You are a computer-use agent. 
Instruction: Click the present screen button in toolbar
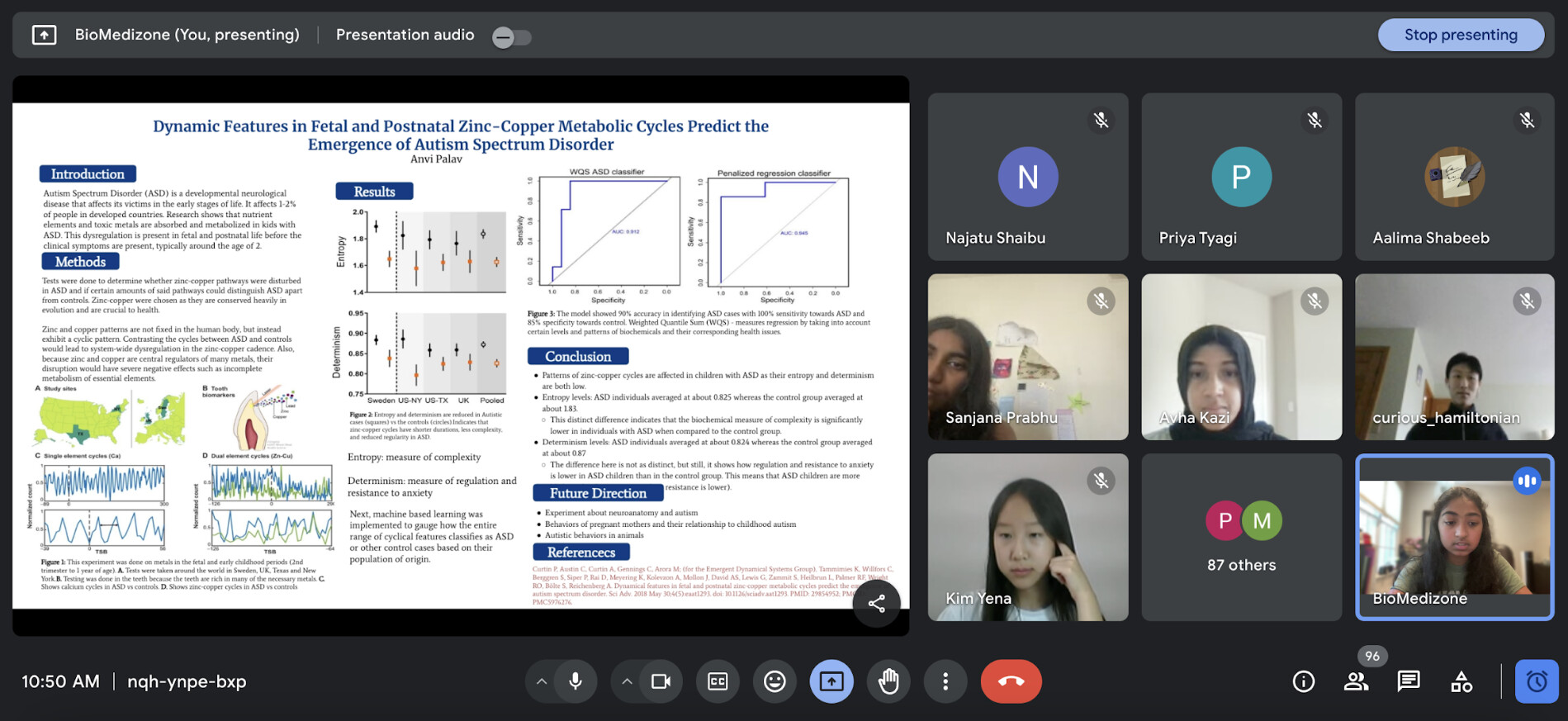[831, 681]
